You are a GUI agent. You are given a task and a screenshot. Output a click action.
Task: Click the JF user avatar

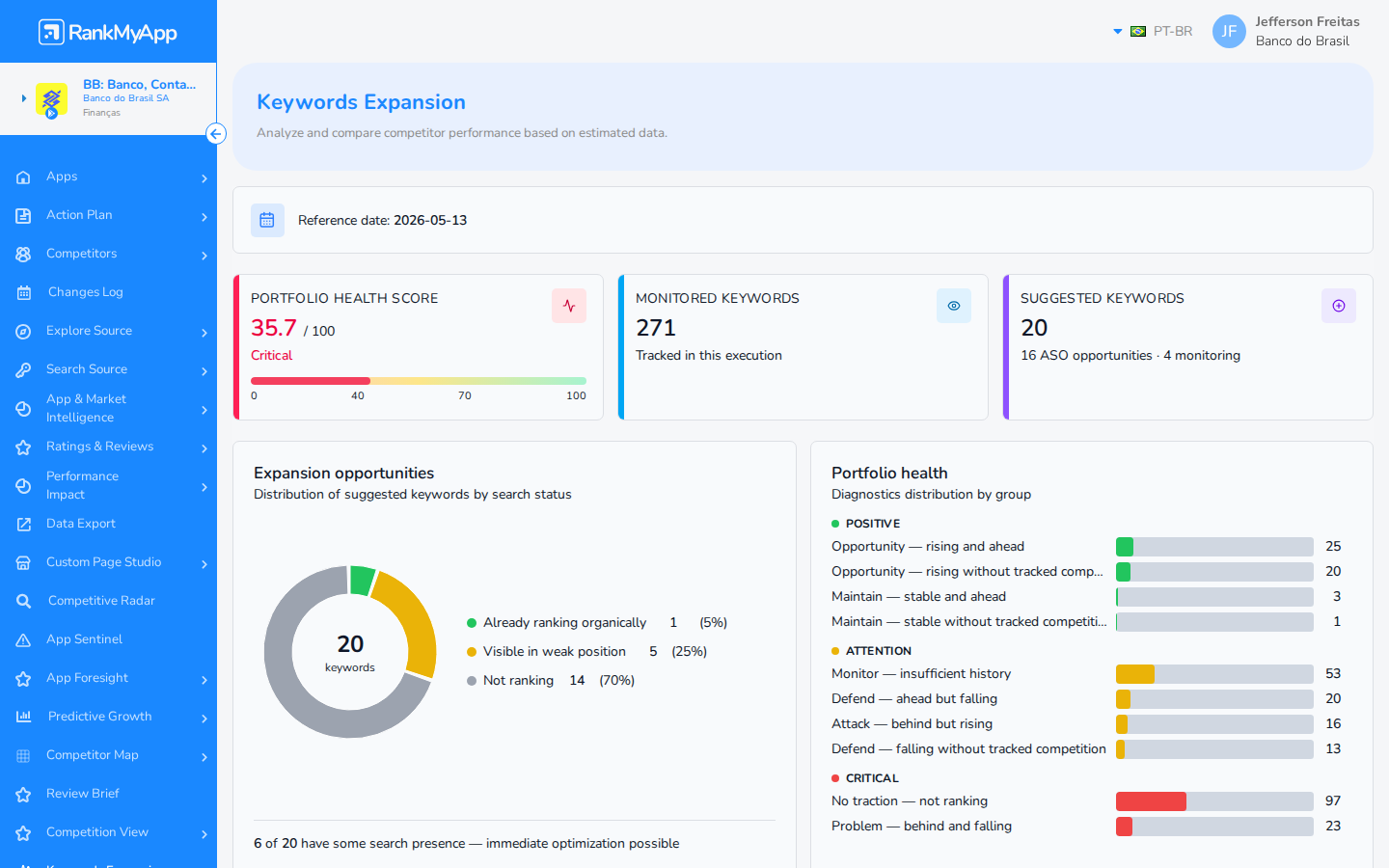1229,31
